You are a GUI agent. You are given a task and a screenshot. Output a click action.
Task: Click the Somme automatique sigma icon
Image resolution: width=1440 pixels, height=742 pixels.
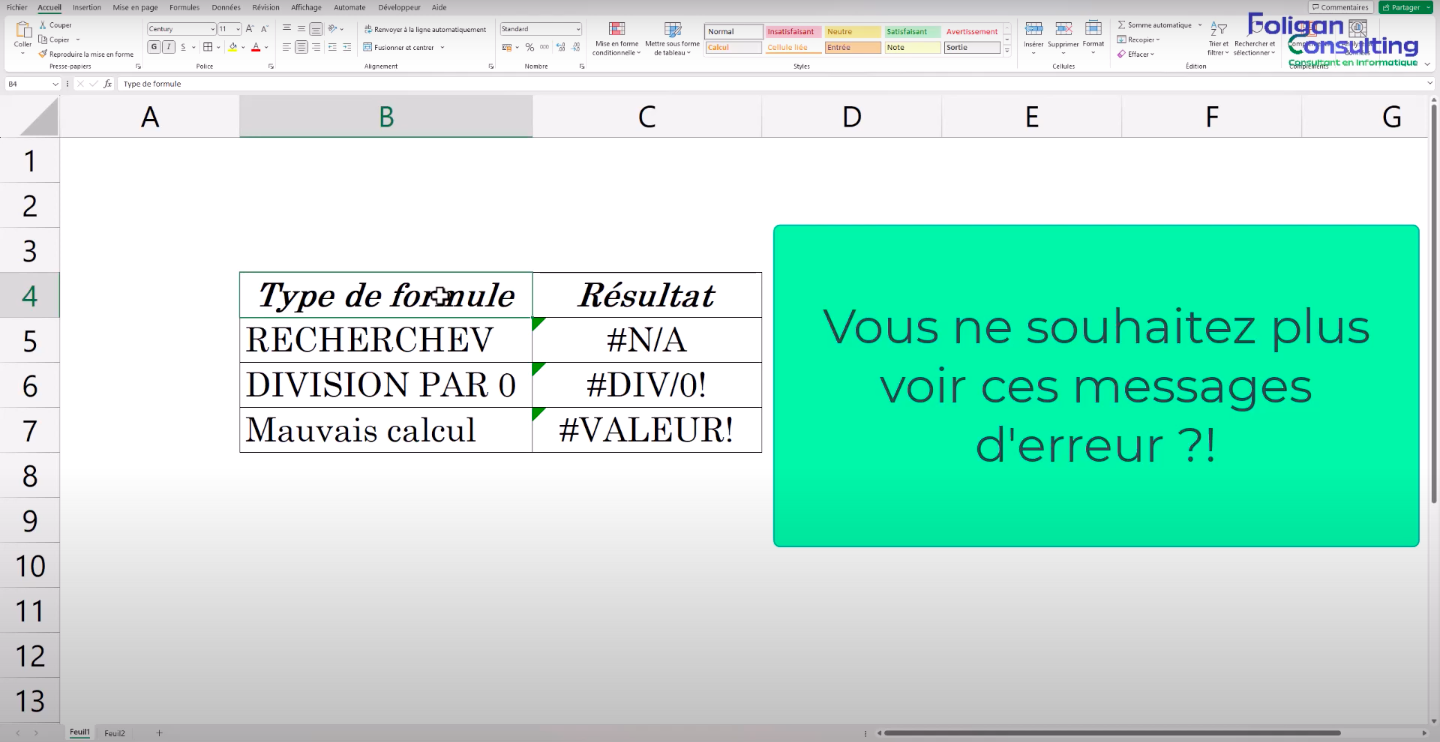(x=1121, y=25)
